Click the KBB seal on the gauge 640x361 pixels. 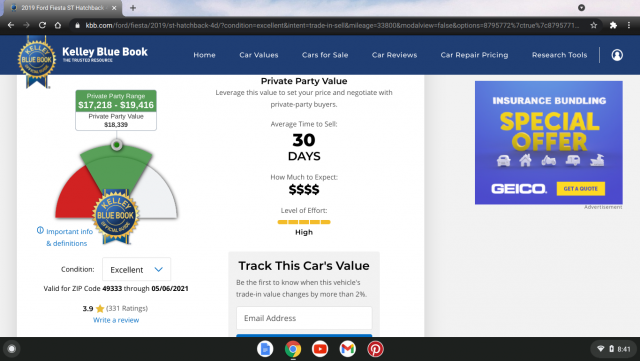pyautogui.click(x=116, y=216)
